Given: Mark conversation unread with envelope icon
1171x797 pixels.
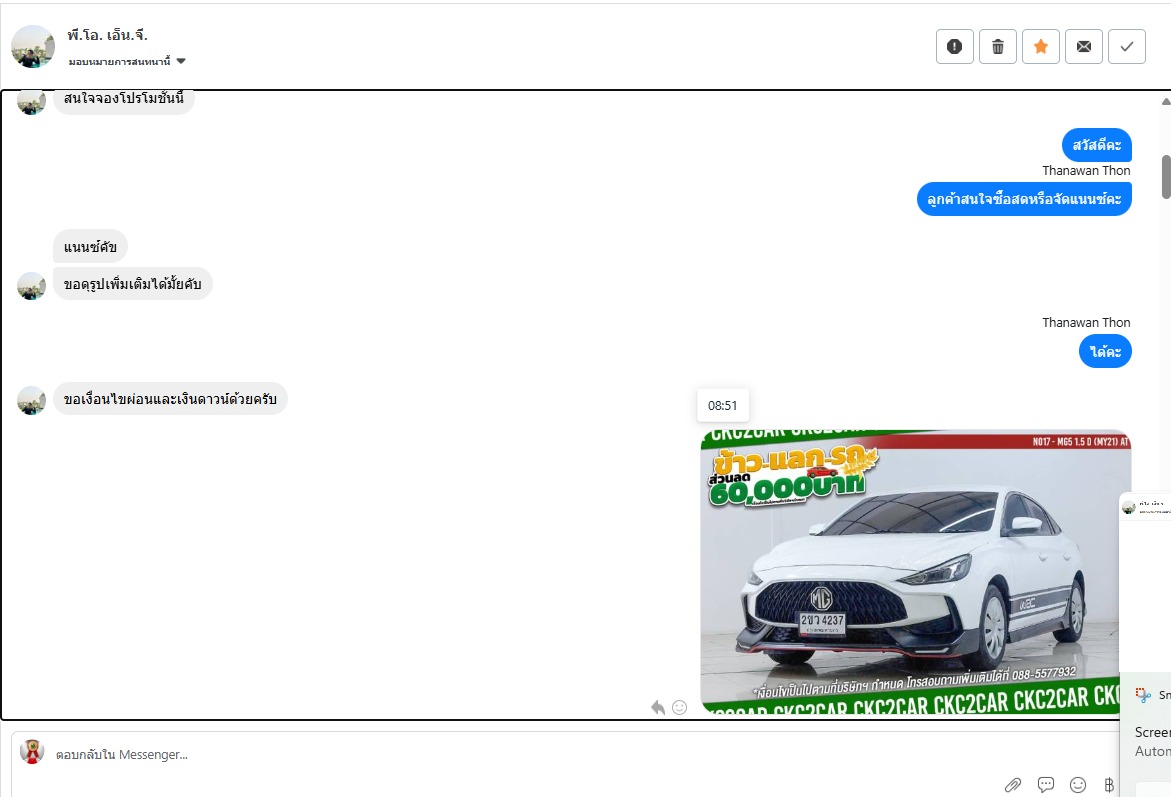Looking at the screenshot, I should click(1084, 46).
